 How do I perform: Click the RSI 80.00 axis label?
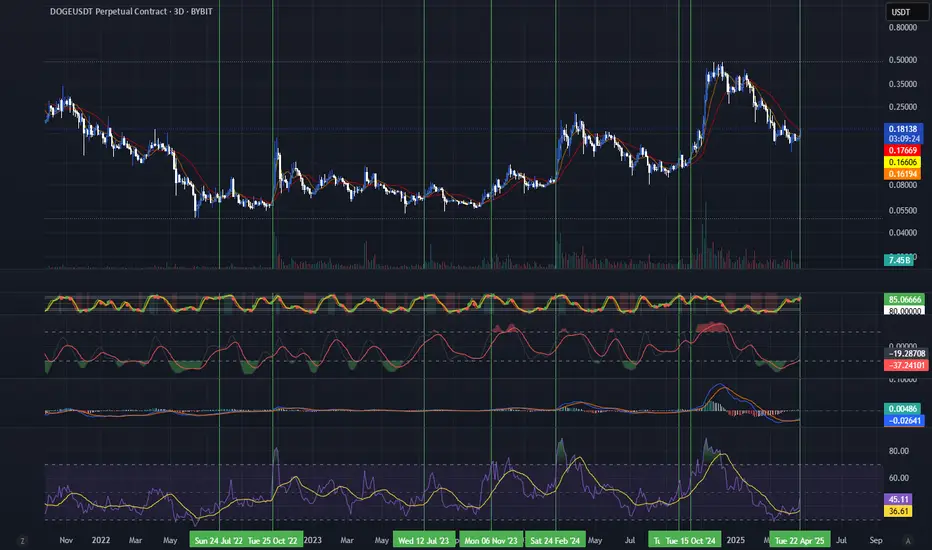(898, 451)
